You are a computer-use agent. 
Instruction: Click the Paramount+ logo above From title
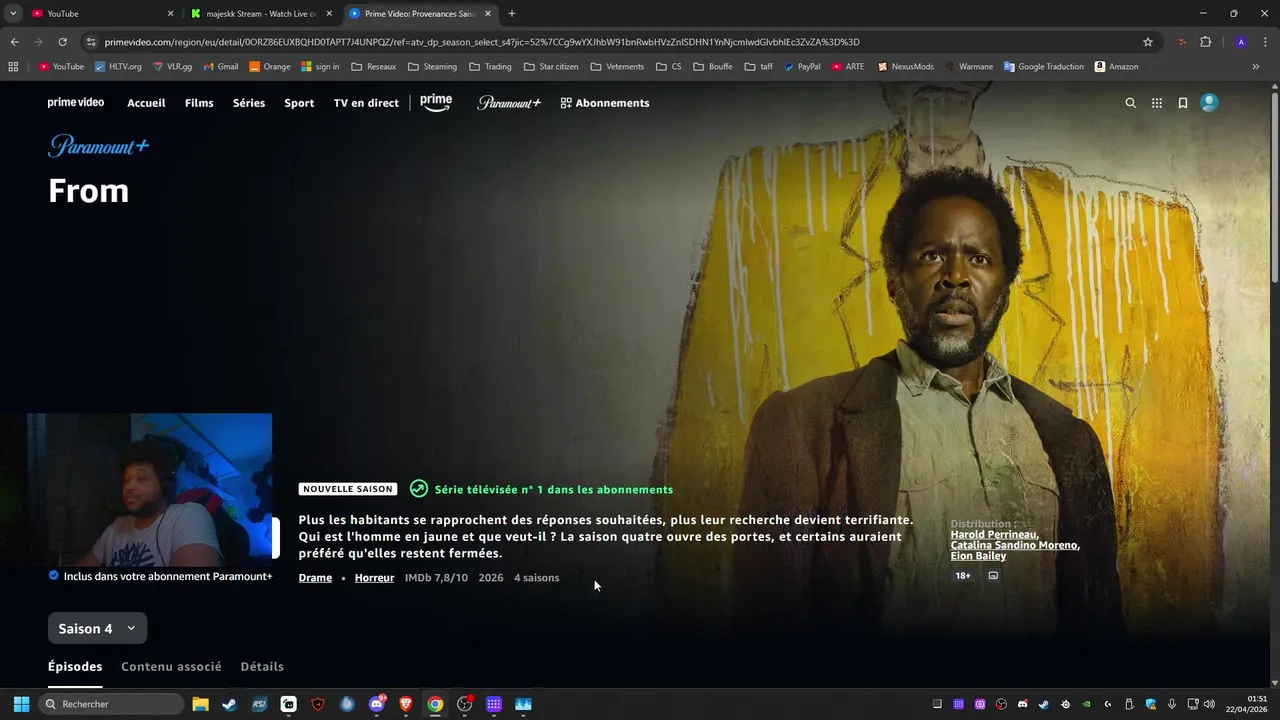[x=99, y=146]
